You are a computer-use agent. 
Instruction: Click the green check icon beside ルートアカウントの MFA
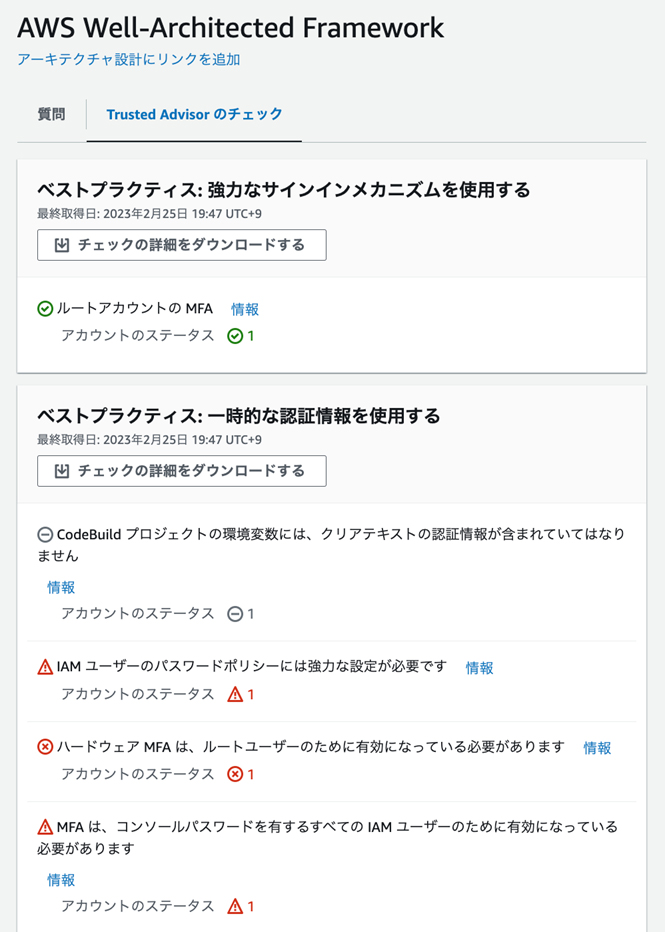(45, 309)
